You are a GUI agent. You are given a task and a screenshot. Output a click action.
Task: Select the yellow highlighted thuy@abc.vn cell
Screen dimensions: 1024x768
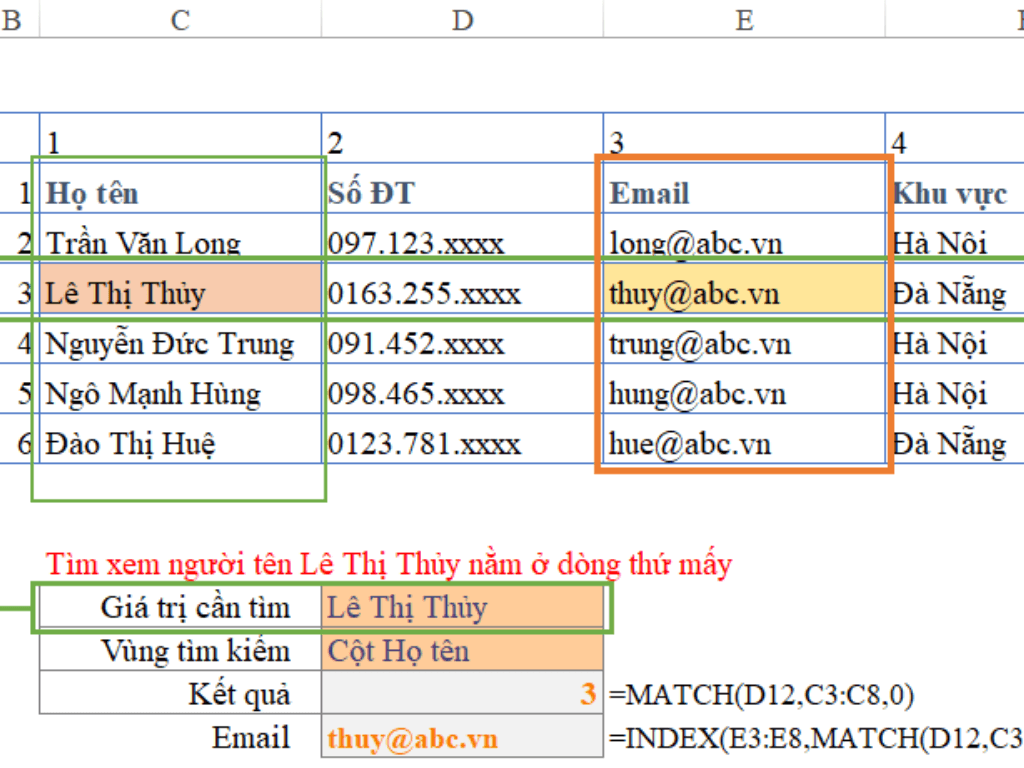click(x=744, y=294)
